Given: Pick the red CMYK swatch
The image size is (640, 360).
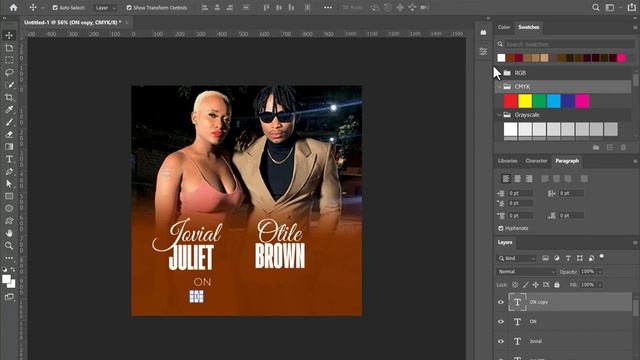Looking at the screenshot, I should point(511,101).
